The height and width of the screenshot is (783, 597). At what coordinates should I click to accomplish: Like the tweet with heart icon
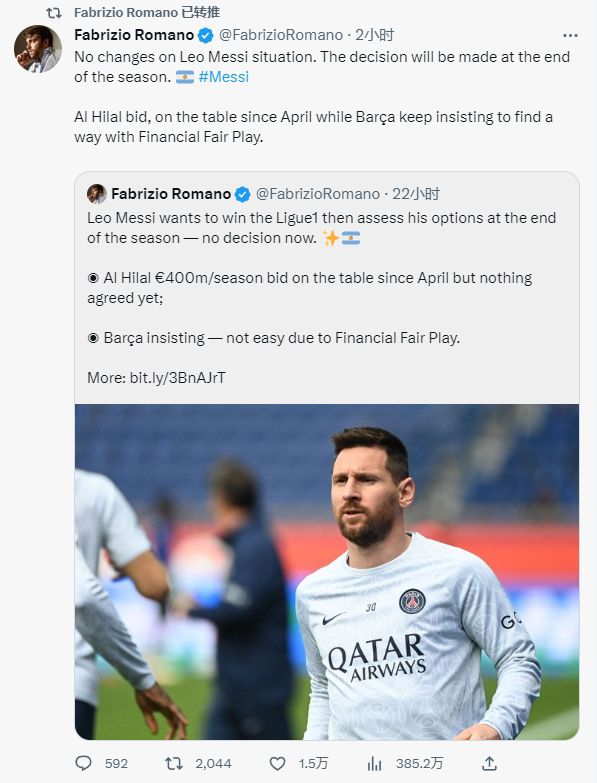coord(277,763)
